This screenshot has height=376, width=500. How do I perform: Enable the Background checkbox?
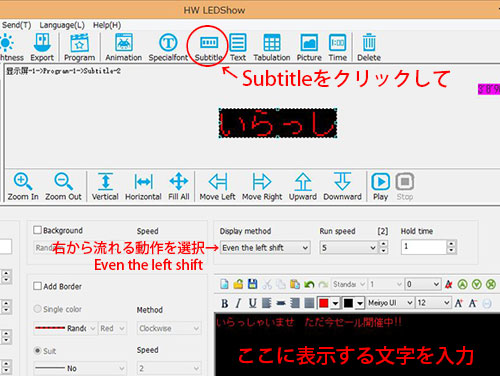click(x=37, y=230)
